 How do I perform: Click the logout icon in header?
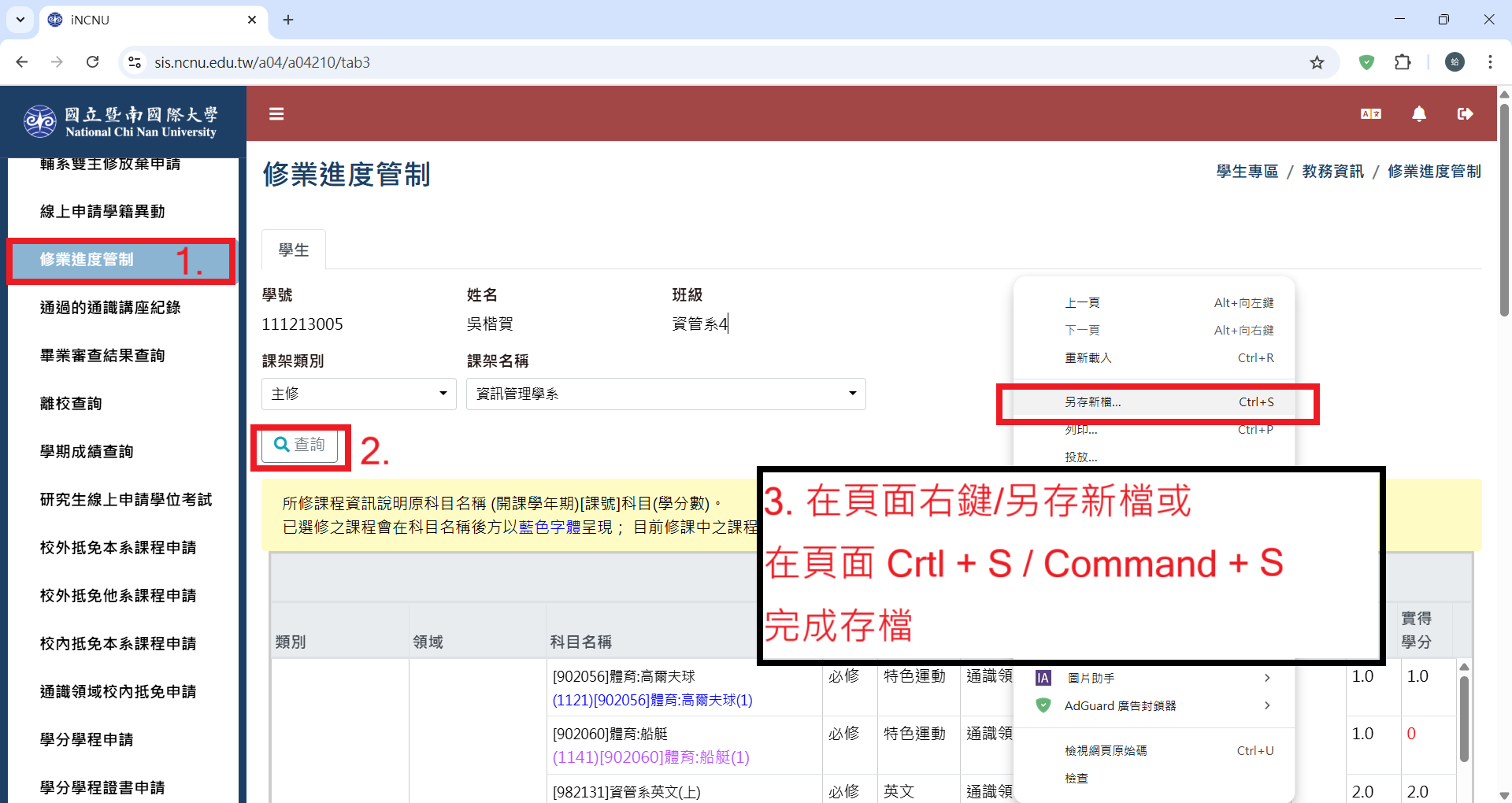1465,114
